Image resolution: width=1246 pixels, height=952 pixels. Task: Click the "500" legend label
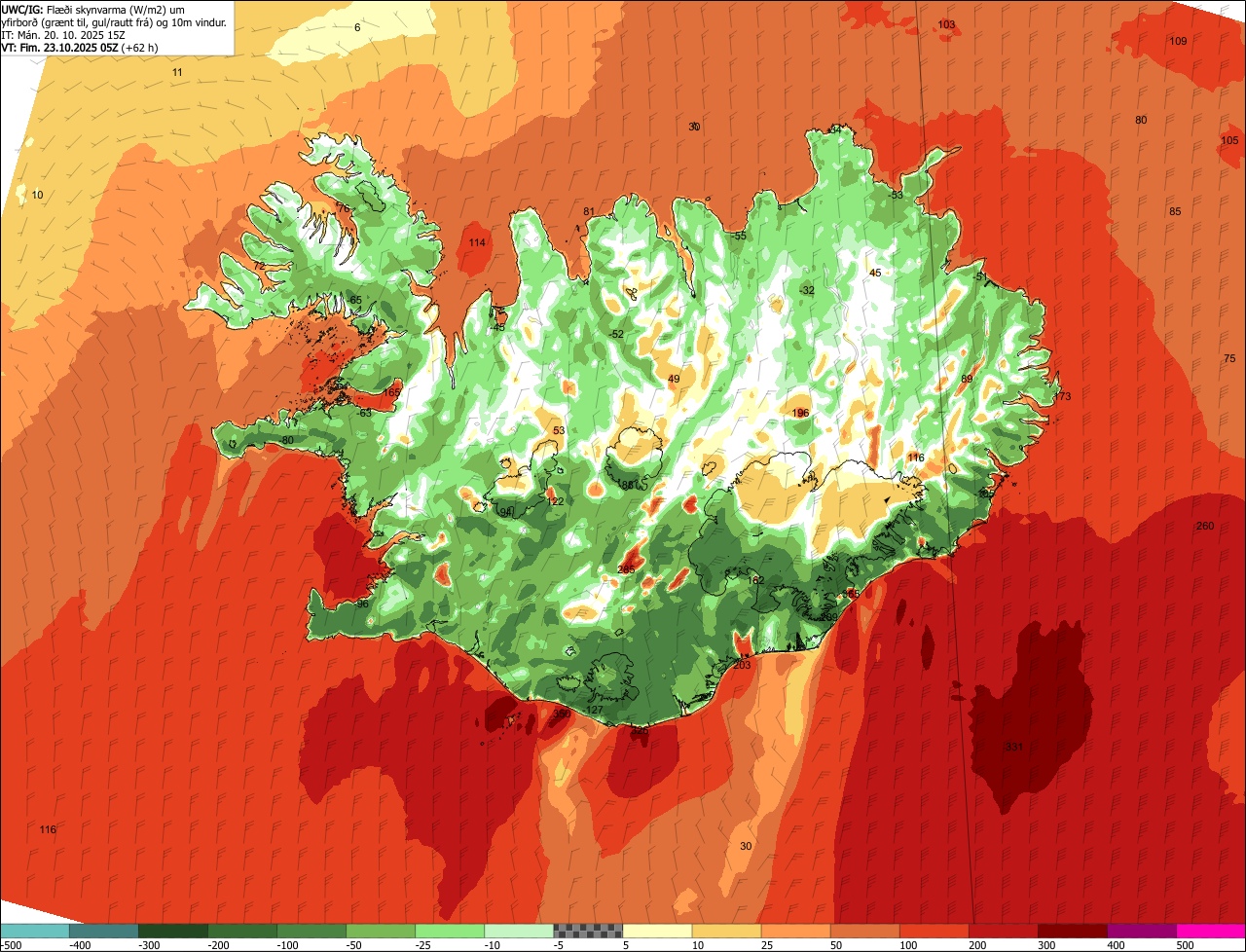1185,945
